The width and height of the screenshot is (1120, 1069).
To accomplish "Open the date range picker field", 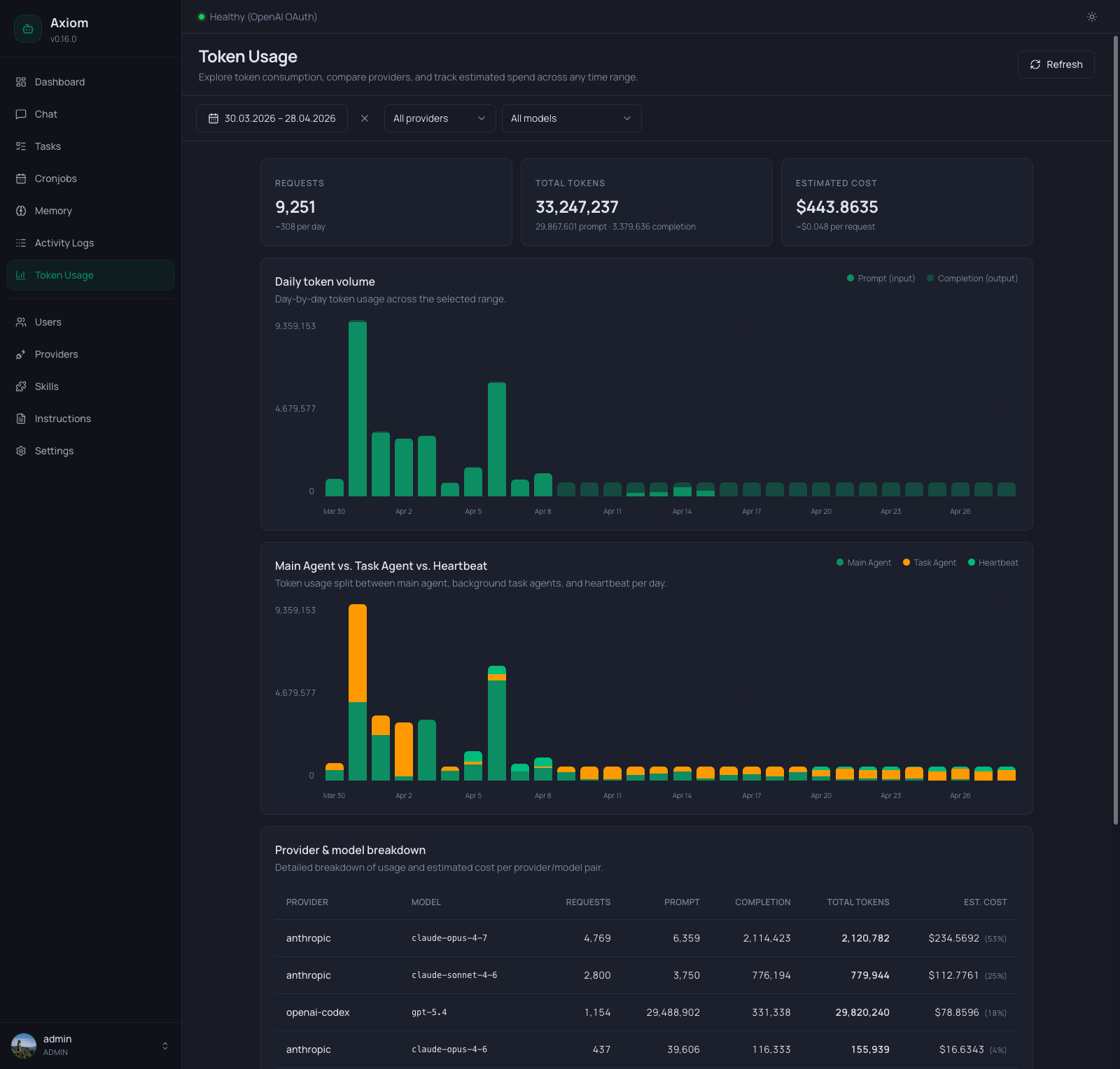I will tap(272, 118).
